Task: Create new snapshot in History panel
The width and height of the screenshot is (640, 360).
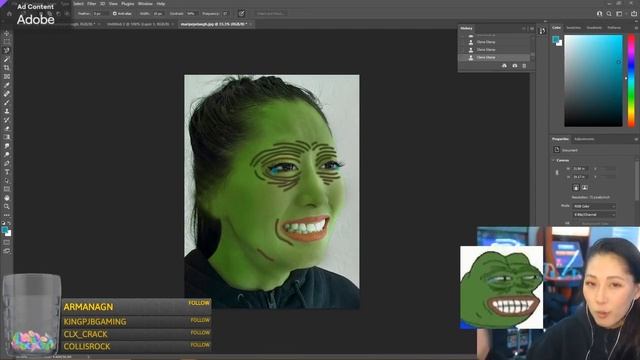Action: 515,66
